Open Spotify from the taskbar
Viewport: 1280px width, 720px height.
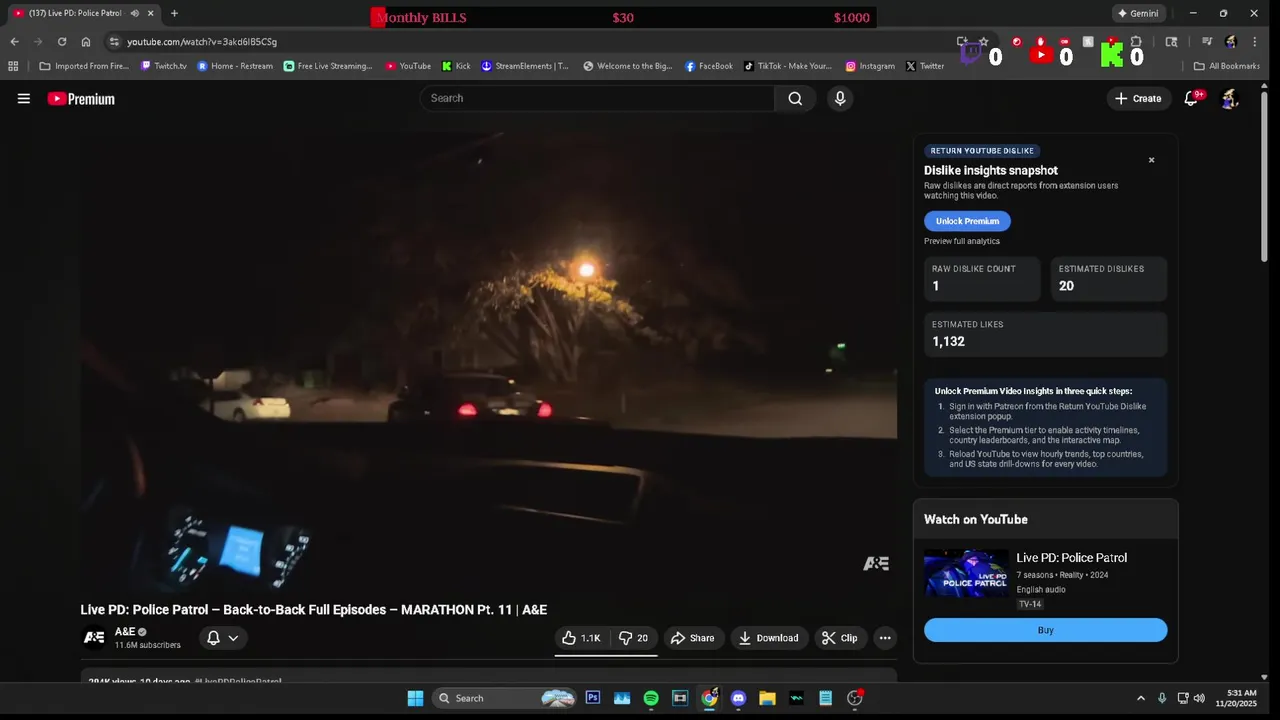[x=651, y=698]
